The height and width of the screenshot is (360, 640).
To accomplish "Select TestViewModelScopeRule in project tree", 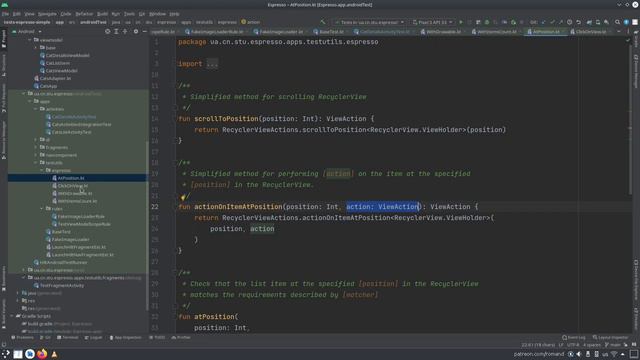I will pos(84,224).
